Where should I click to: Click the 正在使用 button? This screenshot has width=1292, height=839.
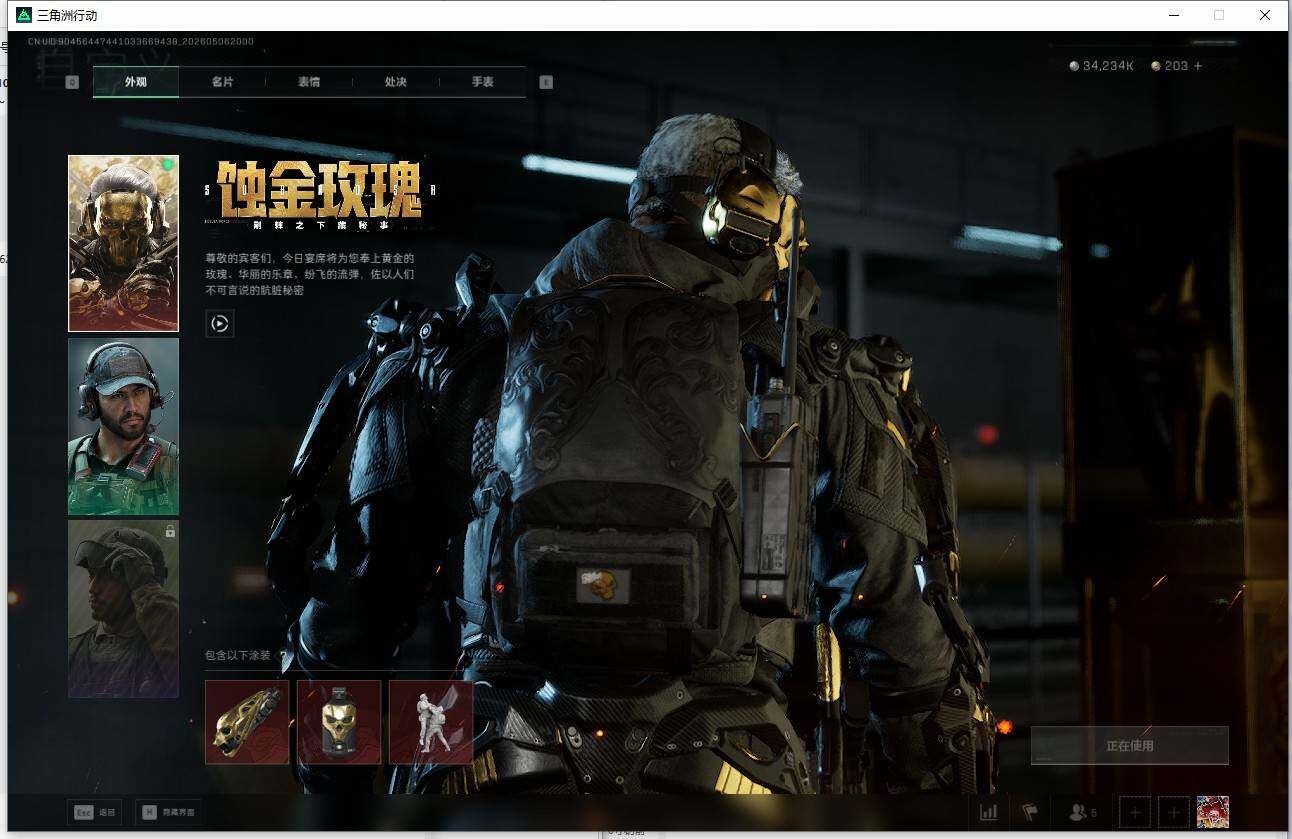[1130, 746]
